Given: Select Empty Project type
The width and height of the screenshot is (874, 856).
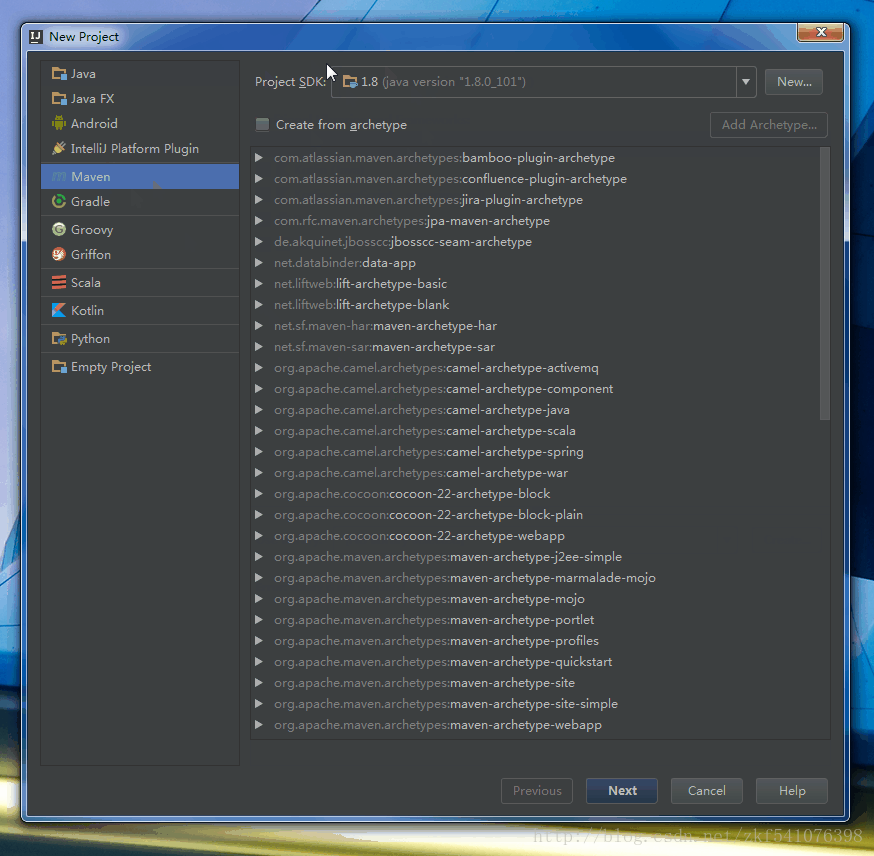Looking at the screenshot, I should pos(140,366).
